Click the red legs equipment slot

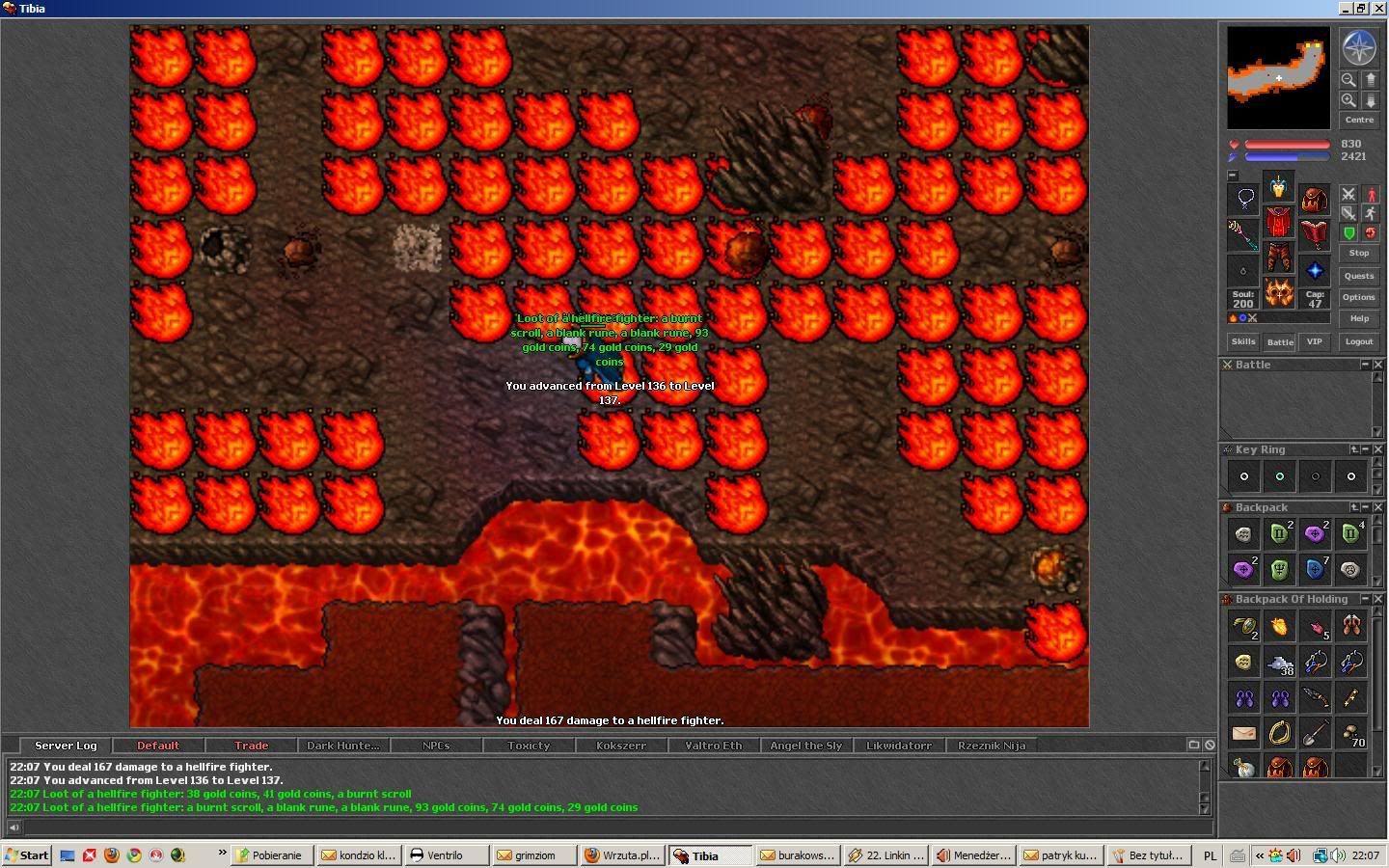coord(1279,257)
